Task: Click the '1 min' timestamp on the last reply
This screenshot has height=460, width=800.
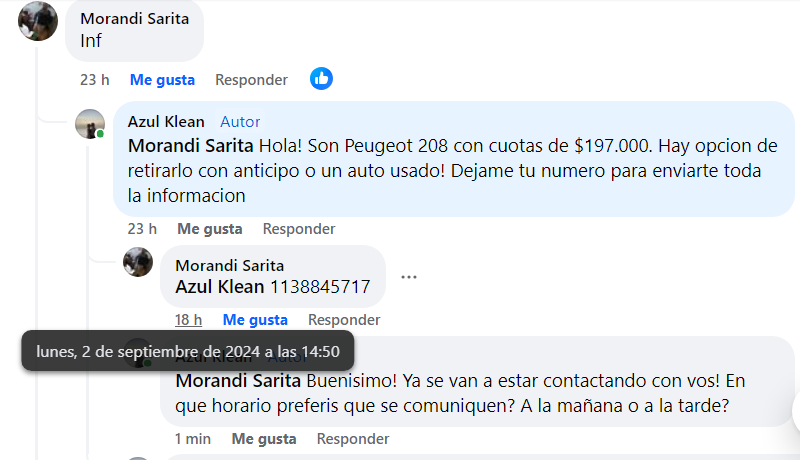Action: coord(193,439)
